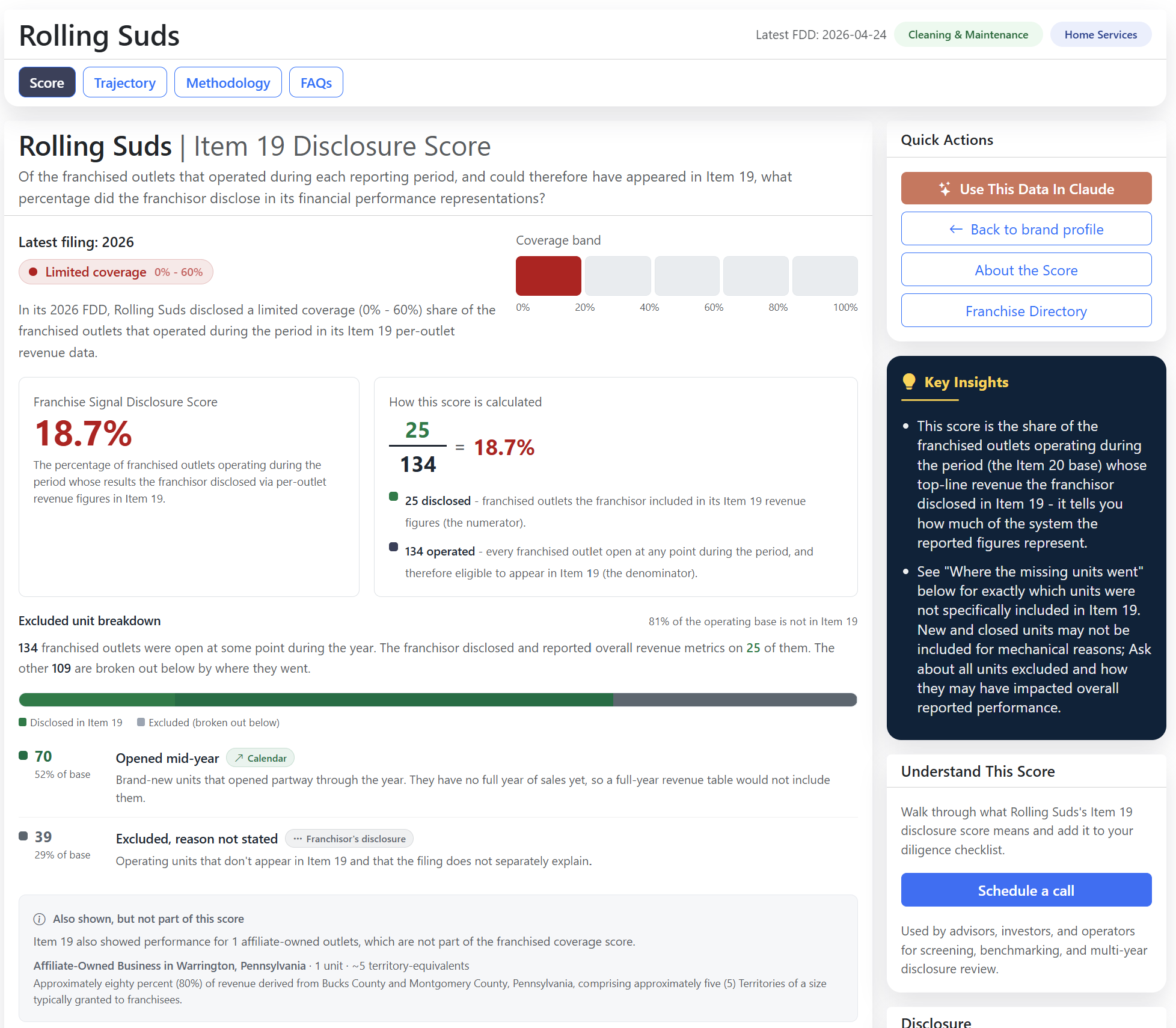The image size is (1176, 1028).
Task: Select the 60%-80% coverage band segment
Action: click(x=756, y=275)
